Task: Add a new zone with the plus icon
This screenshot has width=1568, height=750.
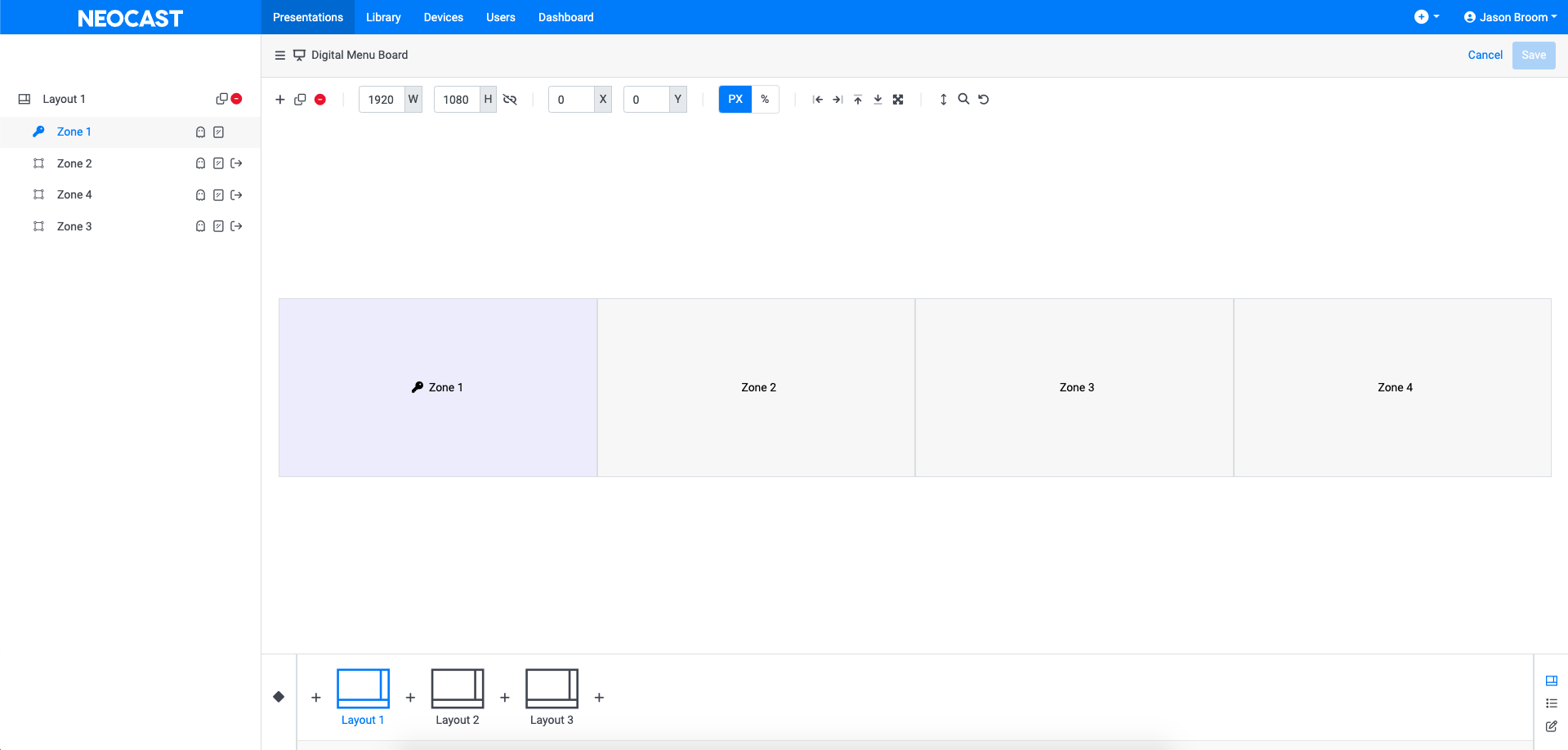Action: pos(280,99)
